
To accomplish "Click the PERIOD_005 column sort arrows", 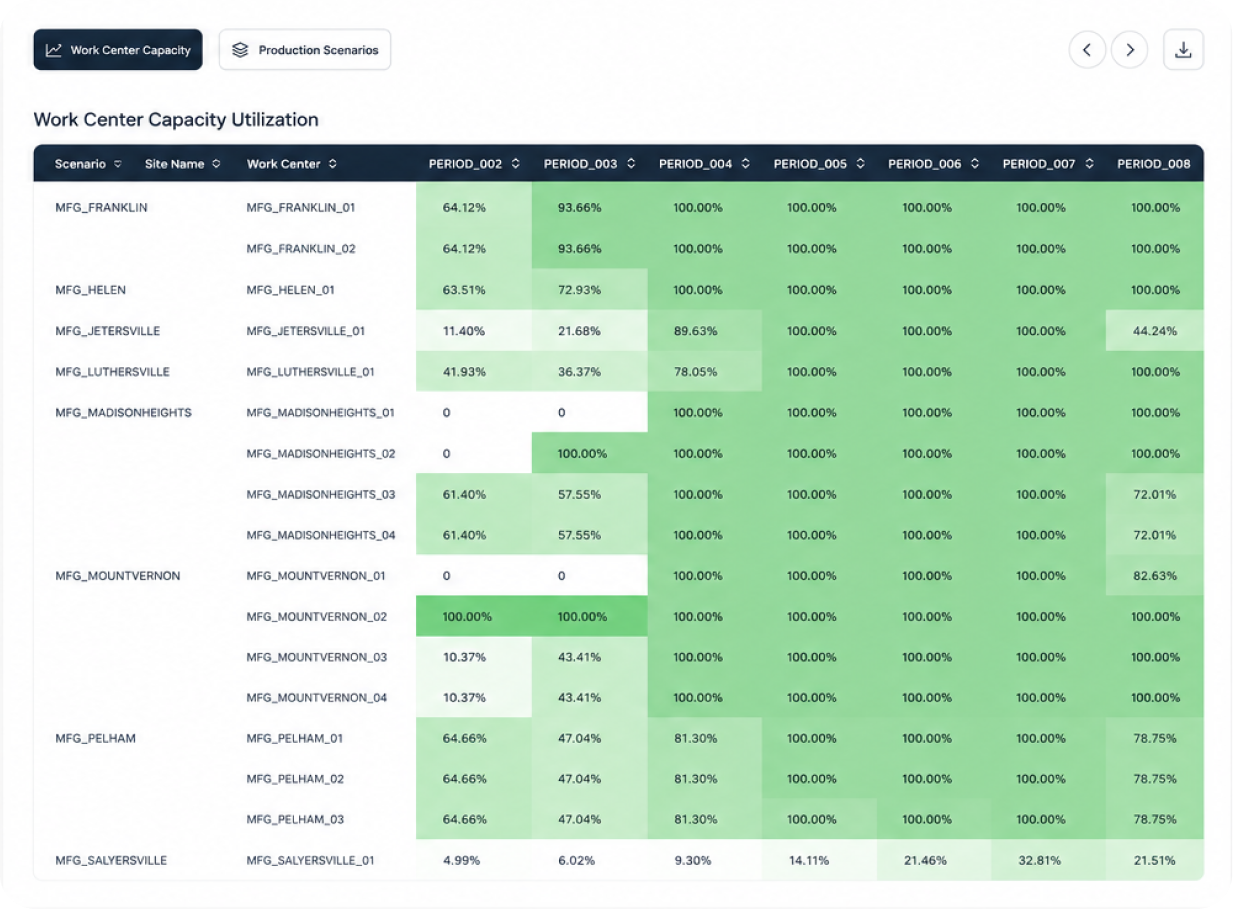I will click(x=860, y=164).
